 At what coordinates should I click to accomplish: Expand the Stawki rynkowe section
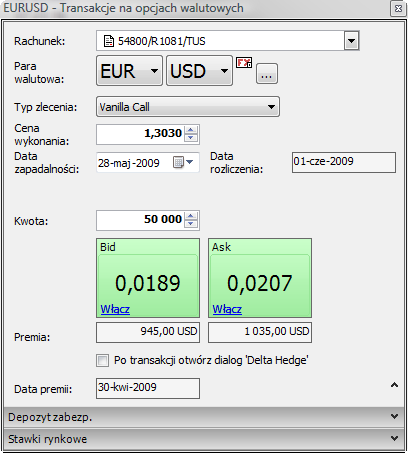204,439
